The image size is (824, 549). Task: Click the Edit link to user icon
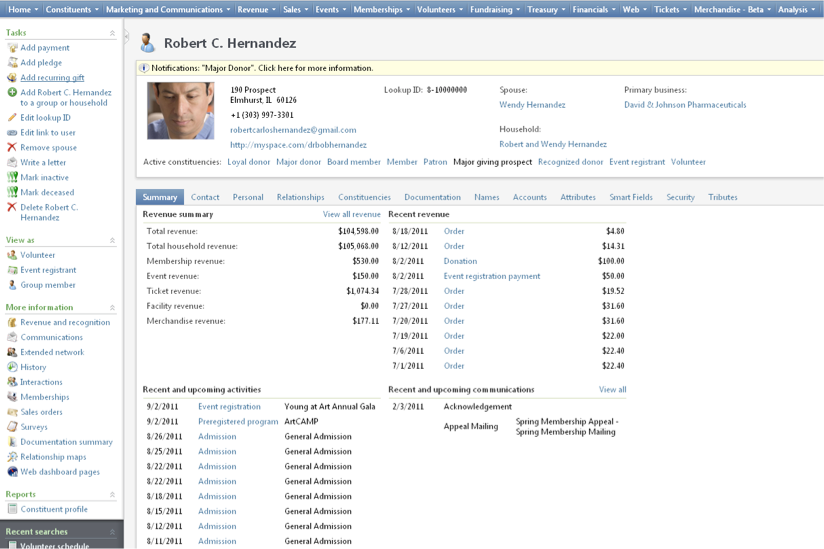click(12, 133)
